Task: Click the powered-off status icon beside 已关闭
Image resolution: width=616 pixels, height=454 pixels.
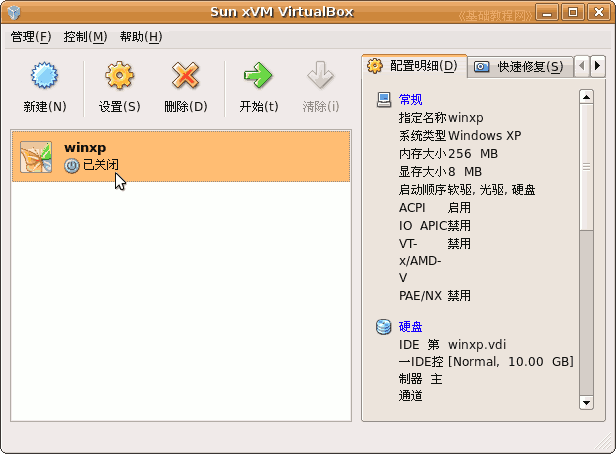Action: pos(72,165)
